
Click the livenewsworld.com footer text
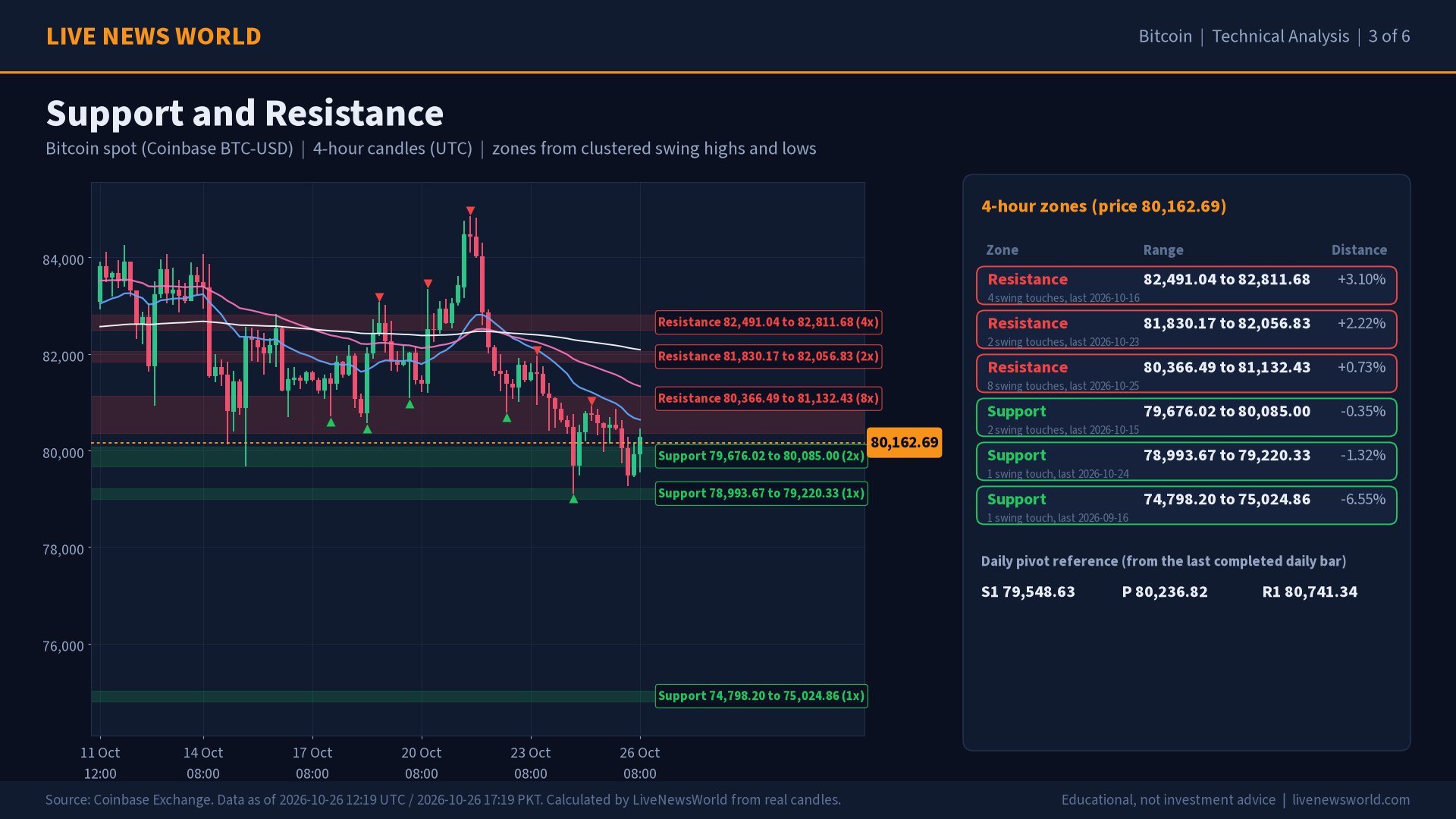pyautogui.click(x=1351, y=800)
